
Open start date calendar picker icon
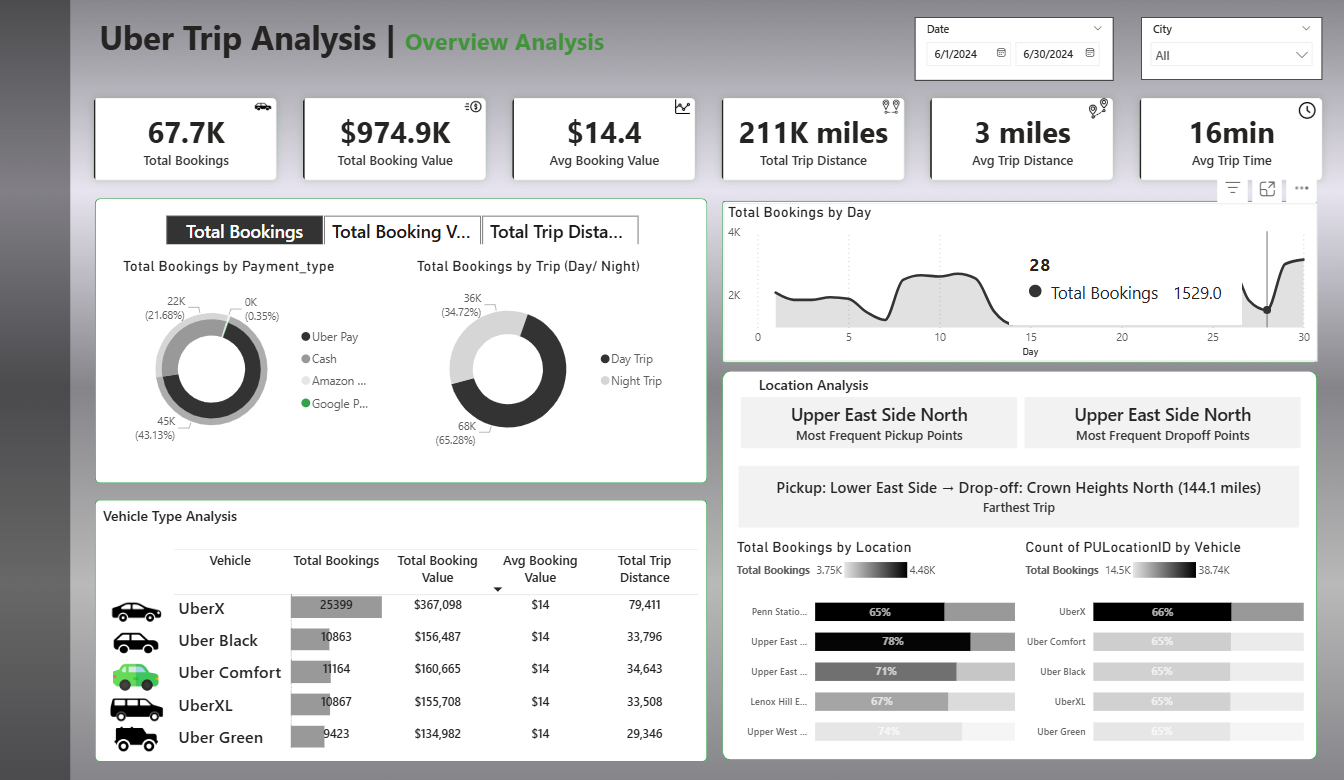1001,54
